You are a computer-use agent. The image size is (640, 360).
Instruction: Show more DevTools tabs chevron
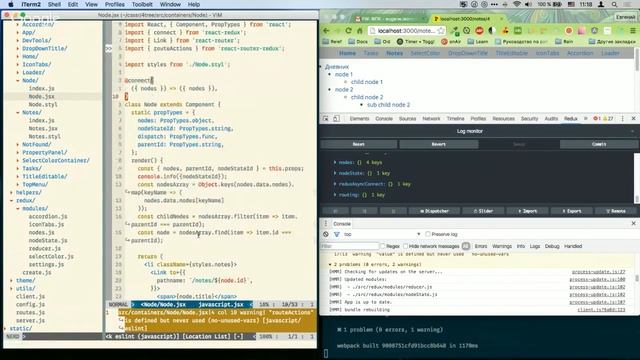coord(586,118)
